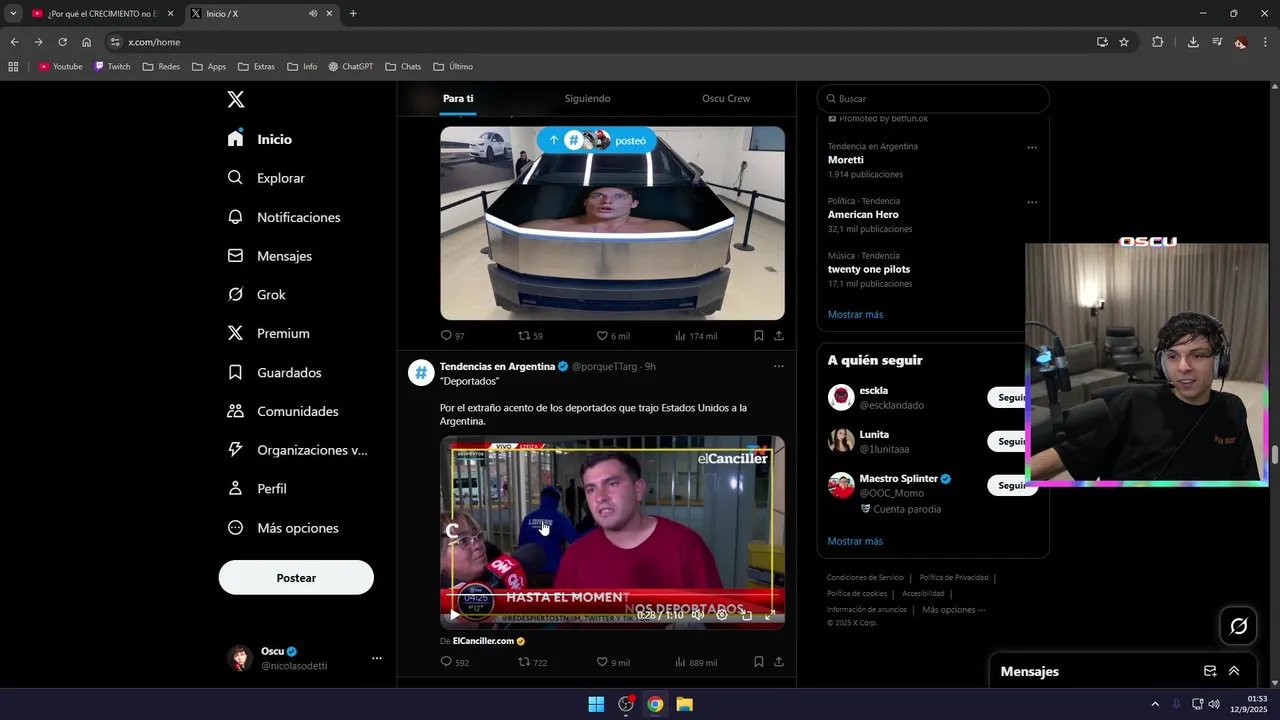Screen dimensions: 1280x720
Task: Open Chrome media controls icon
Action: [1217, 42]
